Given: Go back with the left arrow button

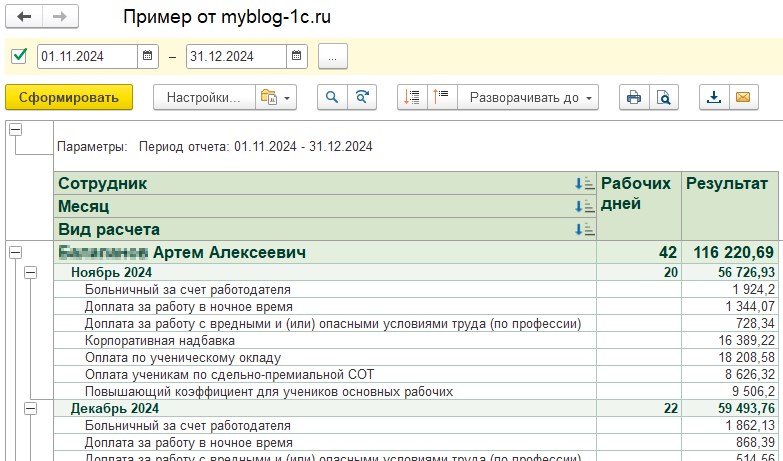Looking at the screenshot, I should (x=24, y=16).
